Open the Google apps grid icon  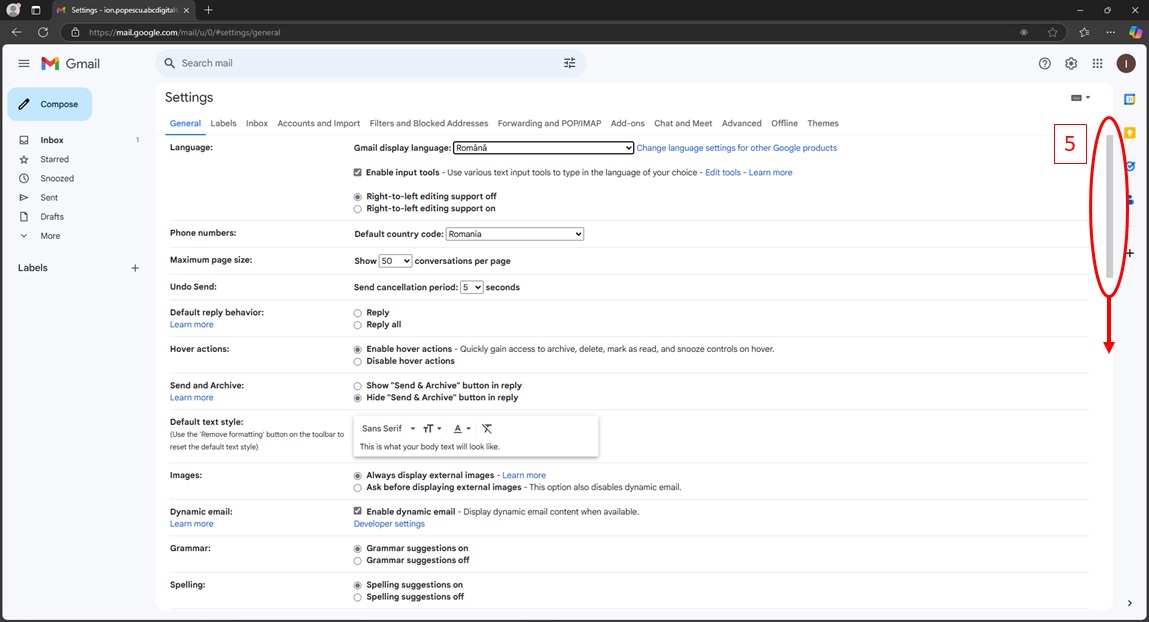click(1097, 63)
